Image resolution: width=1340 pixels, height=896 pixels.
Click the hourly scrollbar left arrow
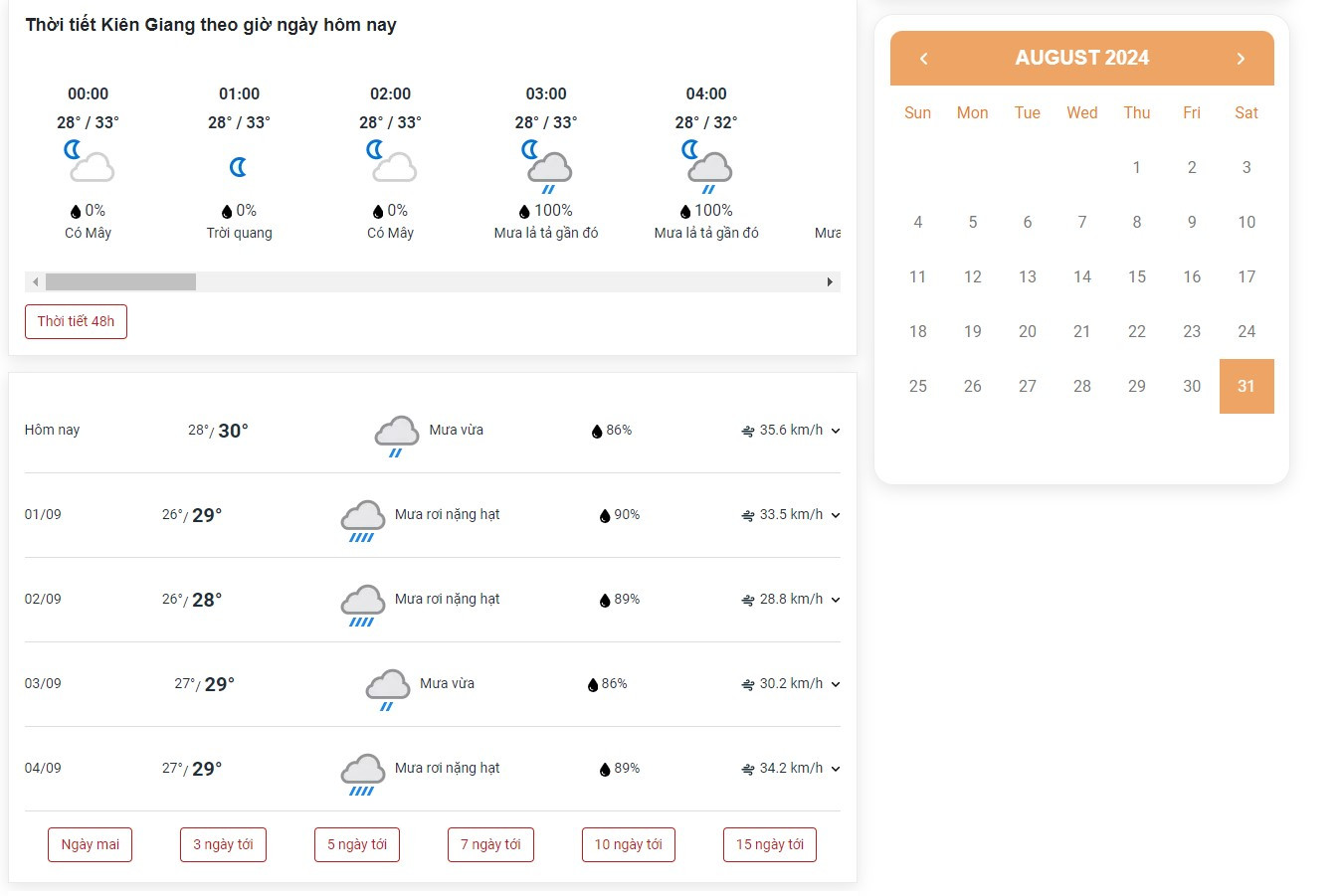[x=35, y=282]
